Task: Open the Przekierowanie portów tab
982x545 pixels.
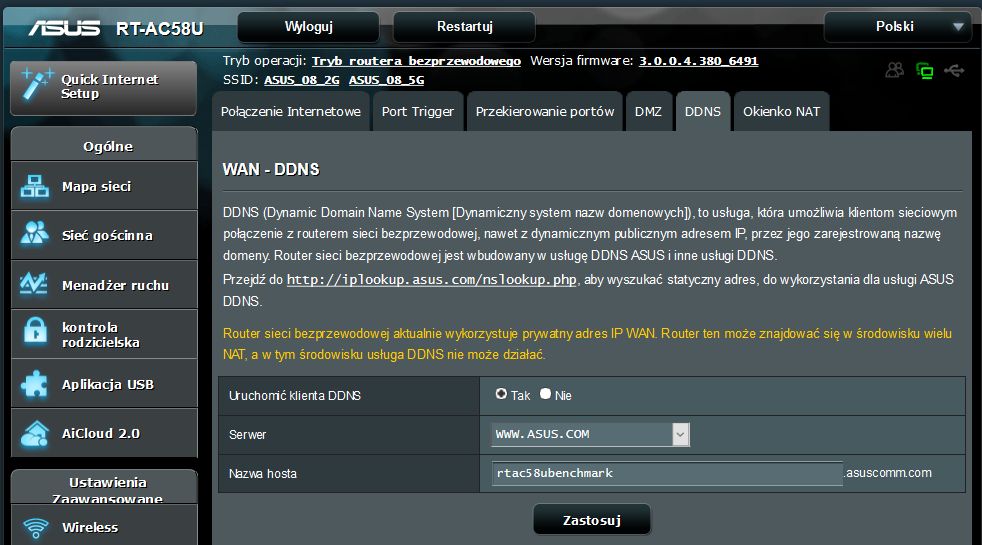Action: [x=545, y=112]
